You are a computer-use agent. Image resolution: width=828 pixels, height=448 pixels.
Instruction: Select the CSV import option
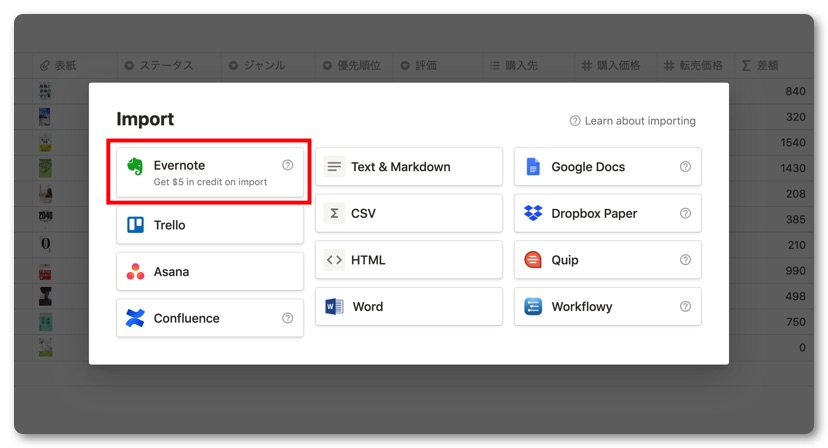coord(408,213)
